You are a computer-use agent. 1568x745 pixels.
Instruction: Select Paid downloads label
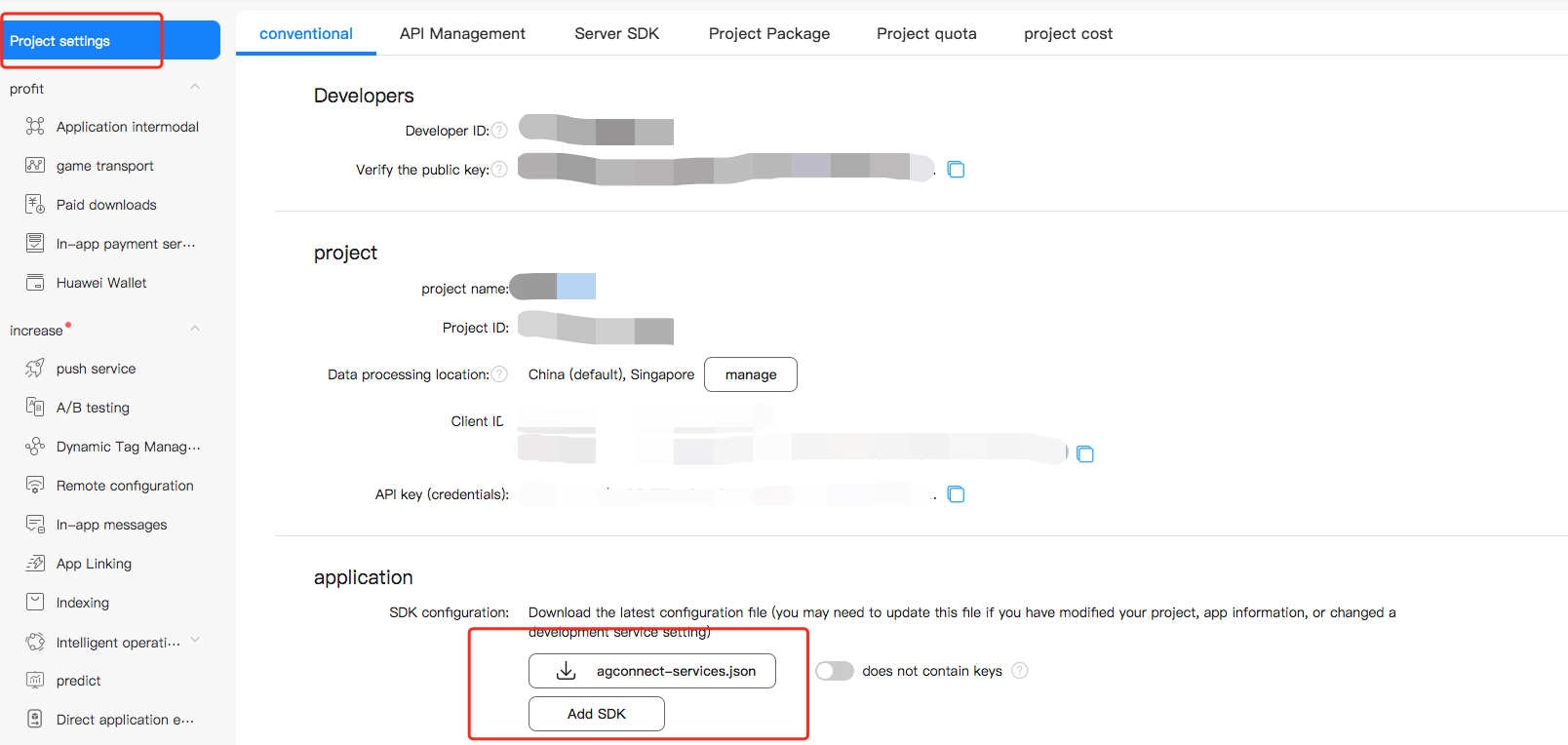(106, 205)
